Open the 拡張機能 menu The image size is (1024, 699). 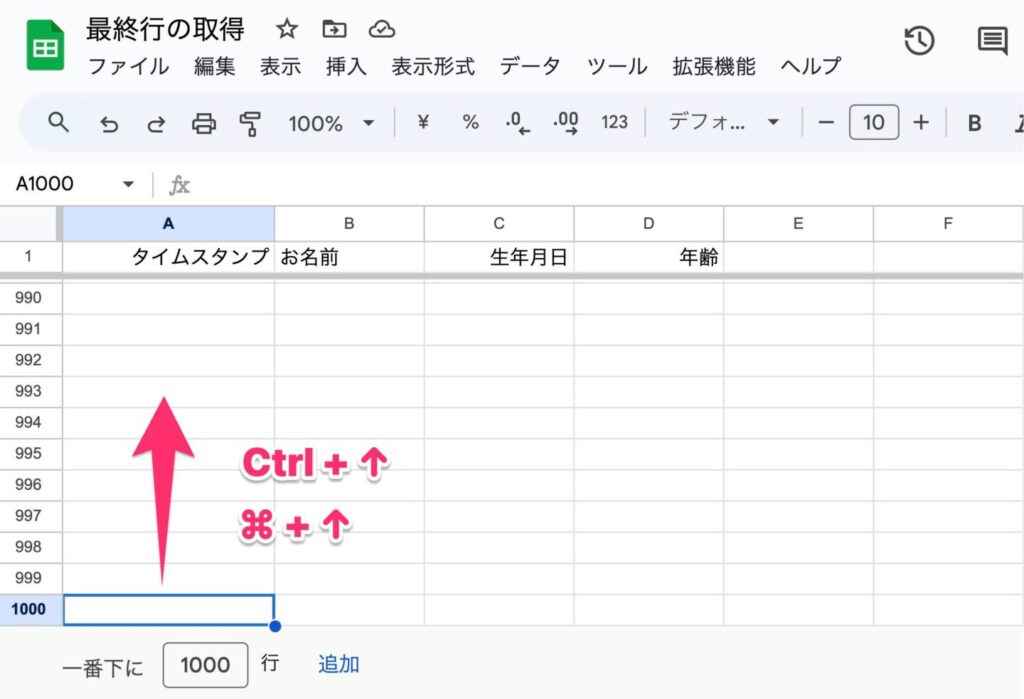(714, 66)
